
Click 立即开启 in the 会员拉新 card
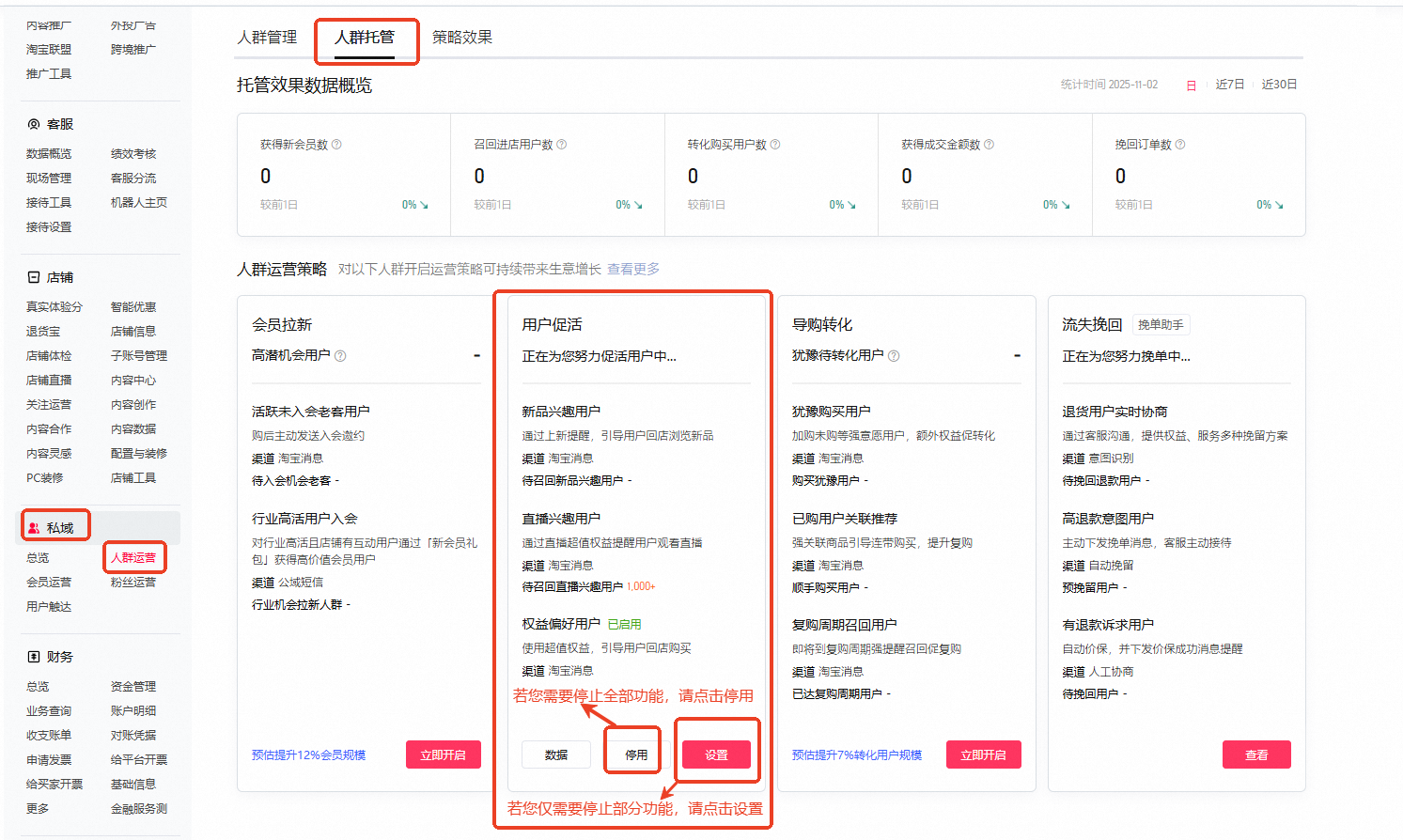point(444,754)
